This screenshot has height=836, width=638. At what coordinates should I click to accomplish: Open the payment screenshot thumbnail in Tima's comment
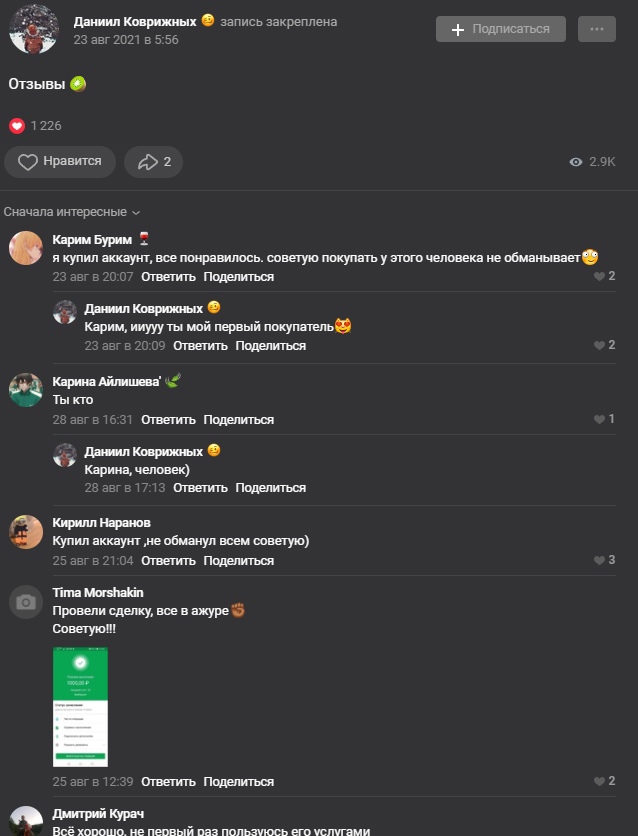(80, 707)
